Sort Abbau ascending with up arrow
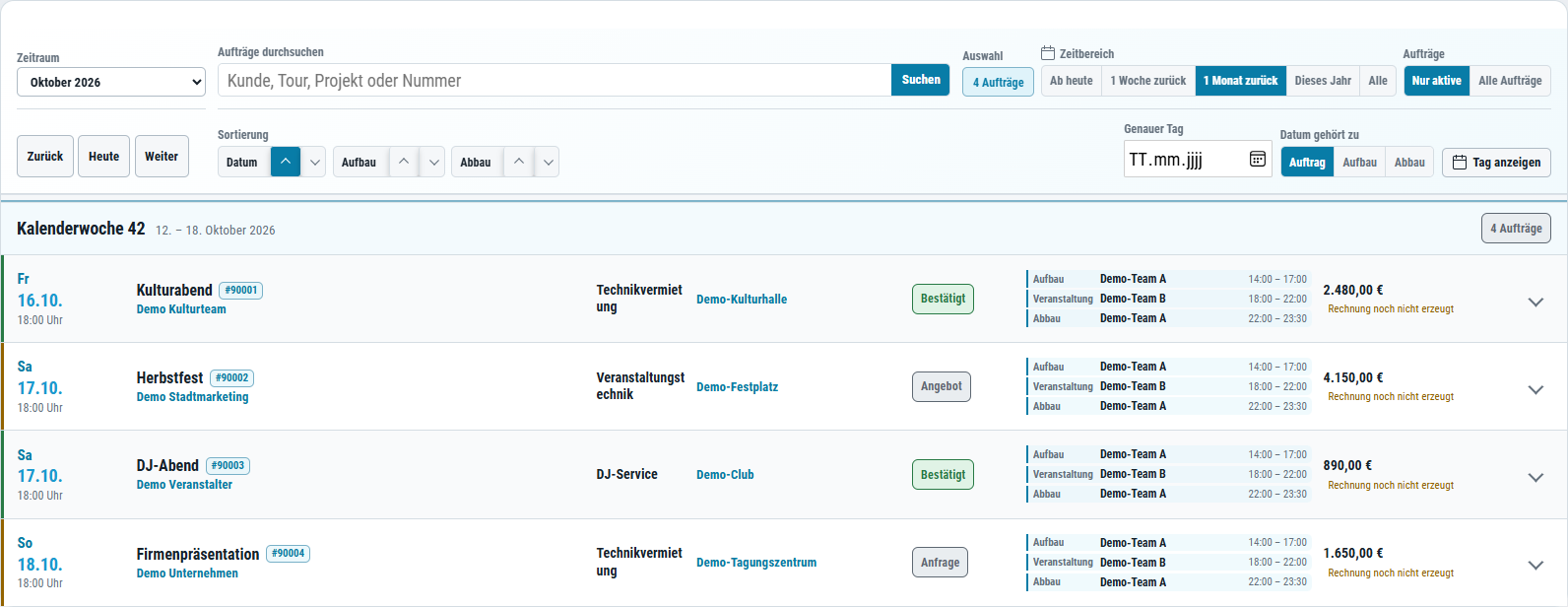The width and height of the screenshot is (1568, 607). (519, 162)
